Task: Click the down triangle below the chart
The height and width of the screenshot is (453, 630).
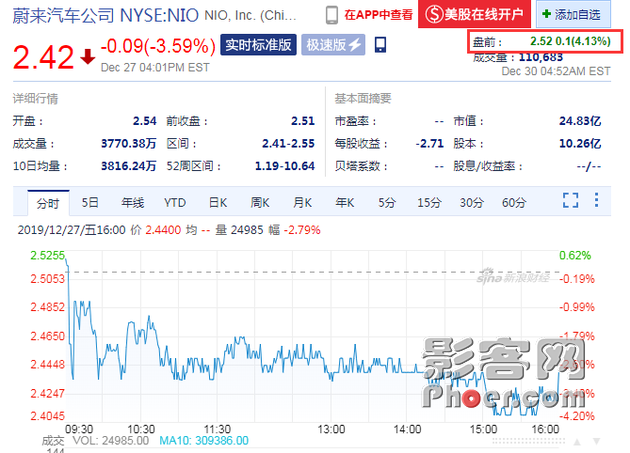Action: pyautogui.click(x=597, y=442)
